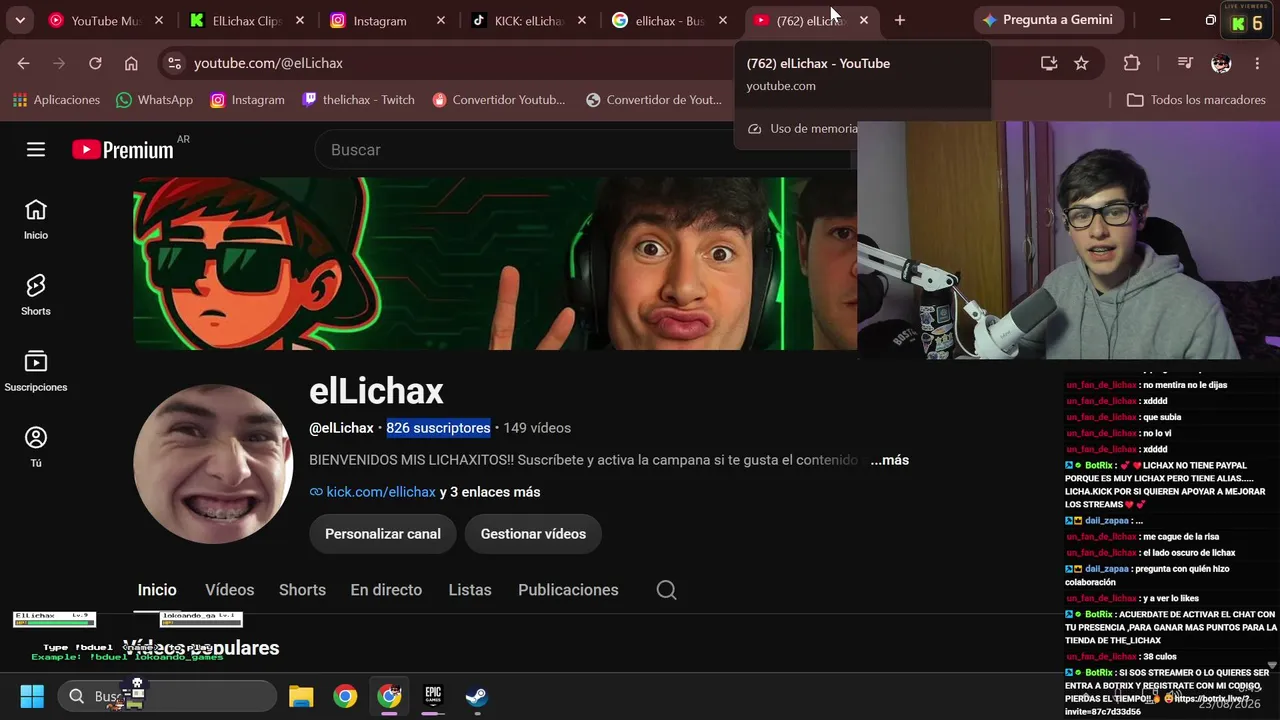Close the Instagram tab
1280x720 pixels.
pos(441,20)
